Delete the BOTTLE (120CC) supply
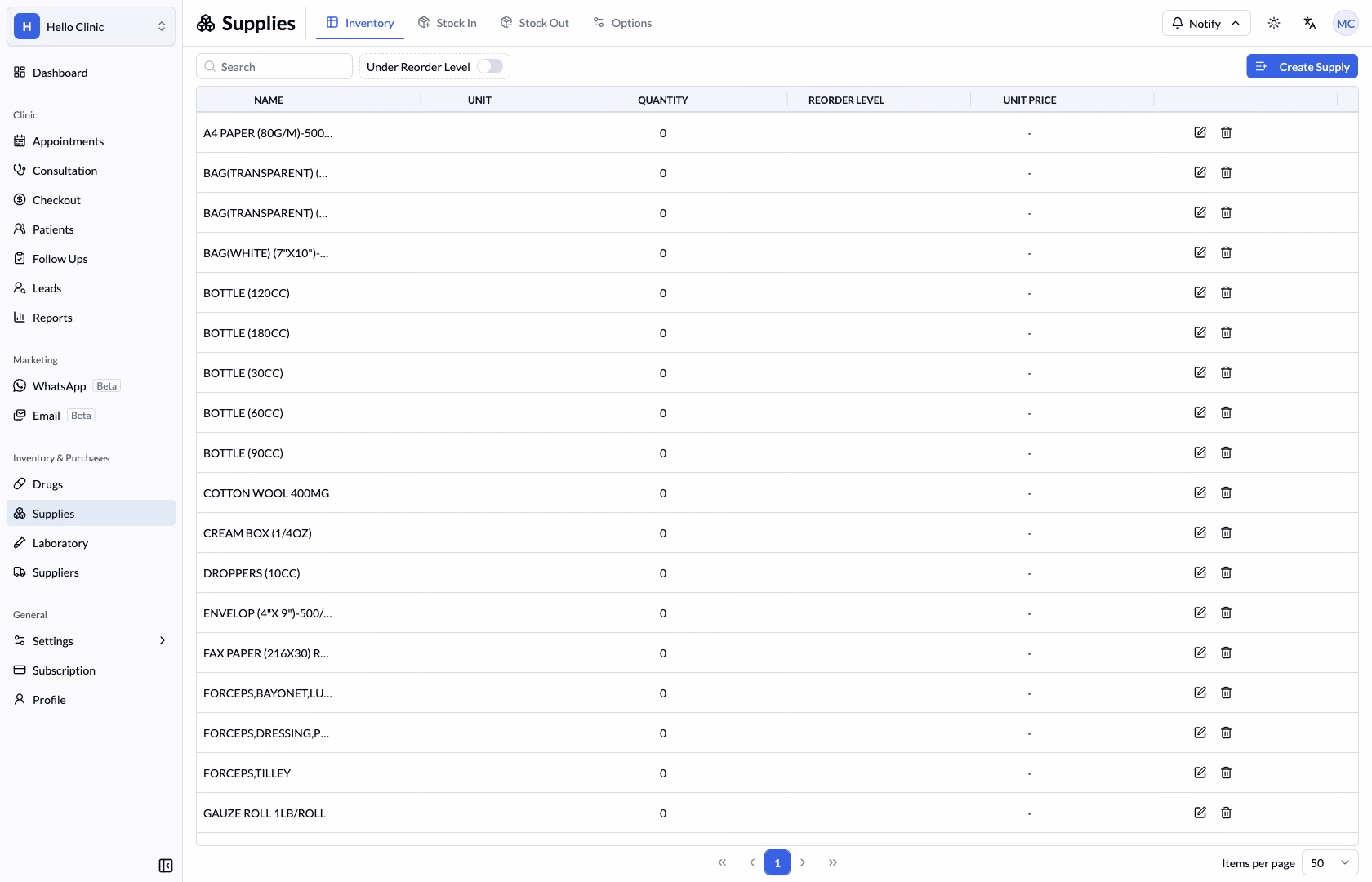 coord(1226,292)
